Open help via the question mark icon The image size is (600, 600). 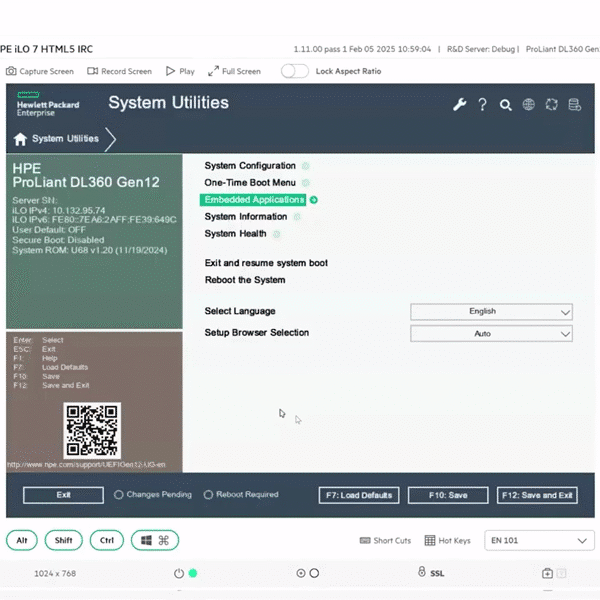[x=482, y=104]
